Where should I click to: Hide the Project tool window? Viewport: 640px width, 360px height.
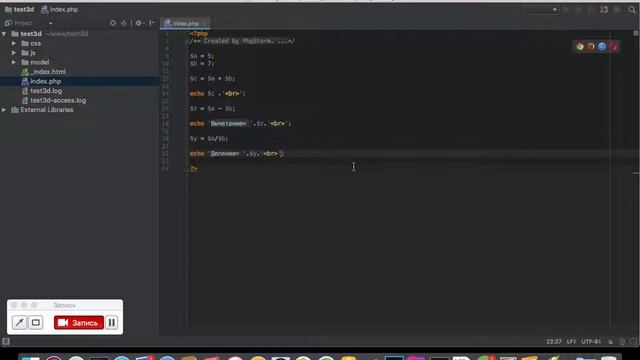pos(152,23)
